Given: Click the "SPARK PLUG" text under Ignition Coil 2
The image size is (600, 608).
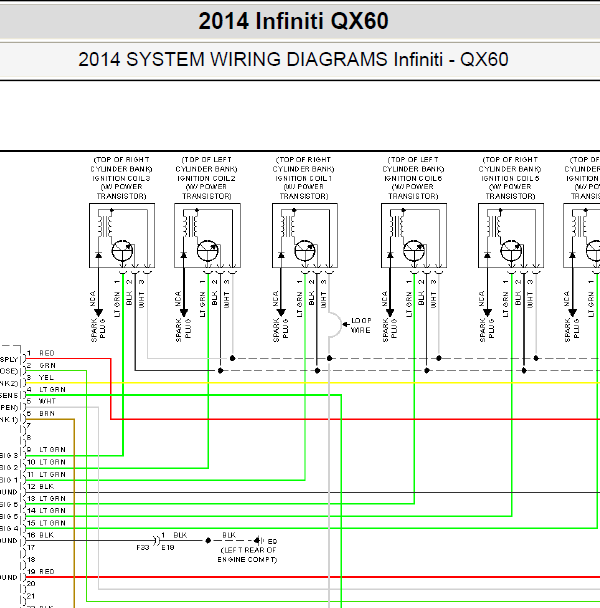Looking at the screenshot, I should coord(183,330).
